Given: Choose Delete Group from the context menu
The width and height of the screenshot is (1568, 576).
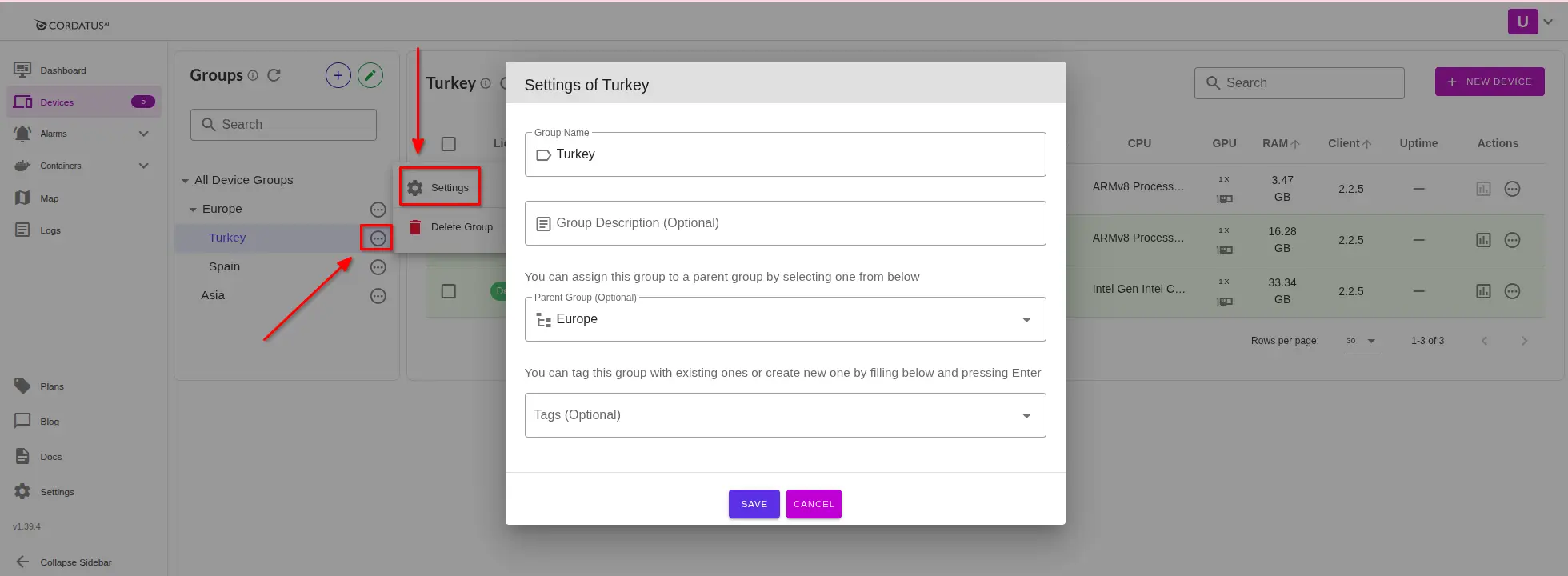Looking at the screenshot, I should point(461,227).
